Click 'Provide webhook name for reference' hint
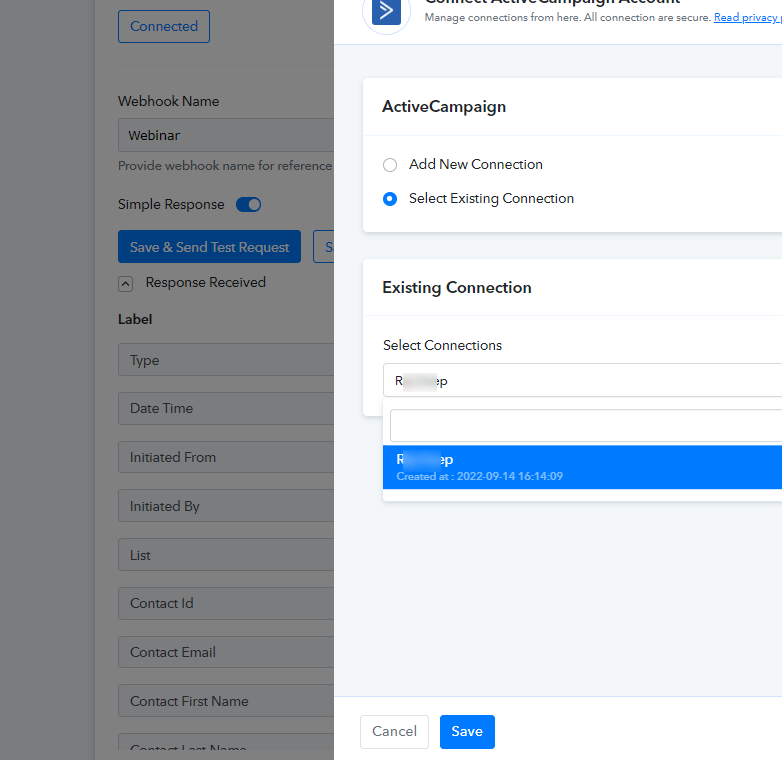The width and height of the screenshot is (782, 760). point(225,166)
